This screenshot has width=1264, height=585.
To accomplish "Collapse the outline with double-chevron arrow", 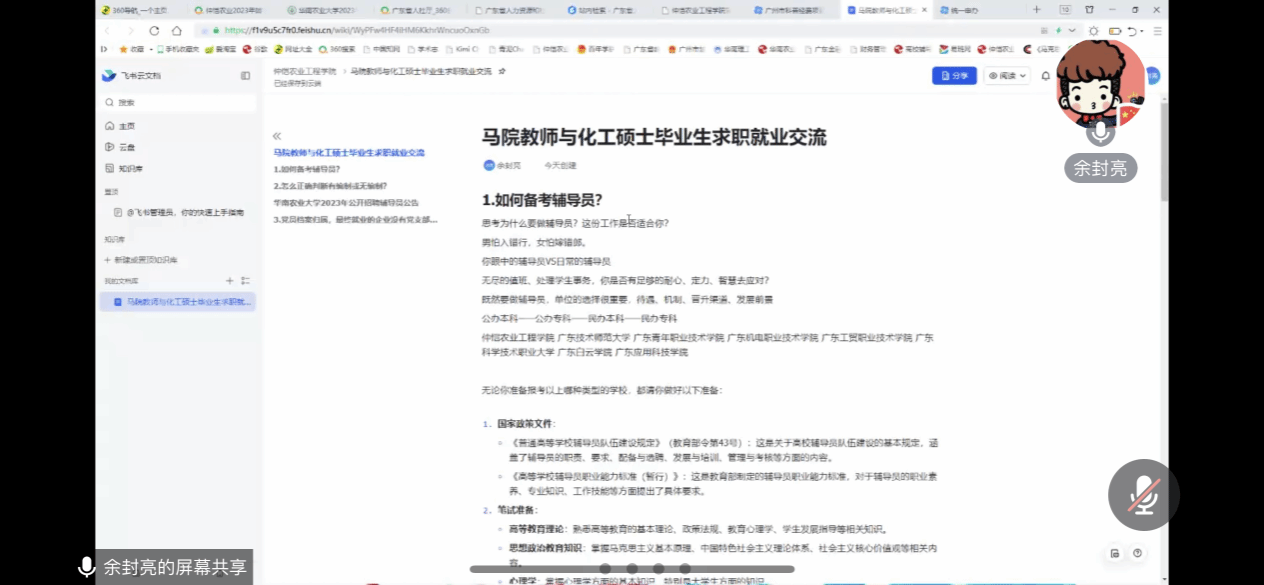I will pyautogui.click(x=277, y=136).
